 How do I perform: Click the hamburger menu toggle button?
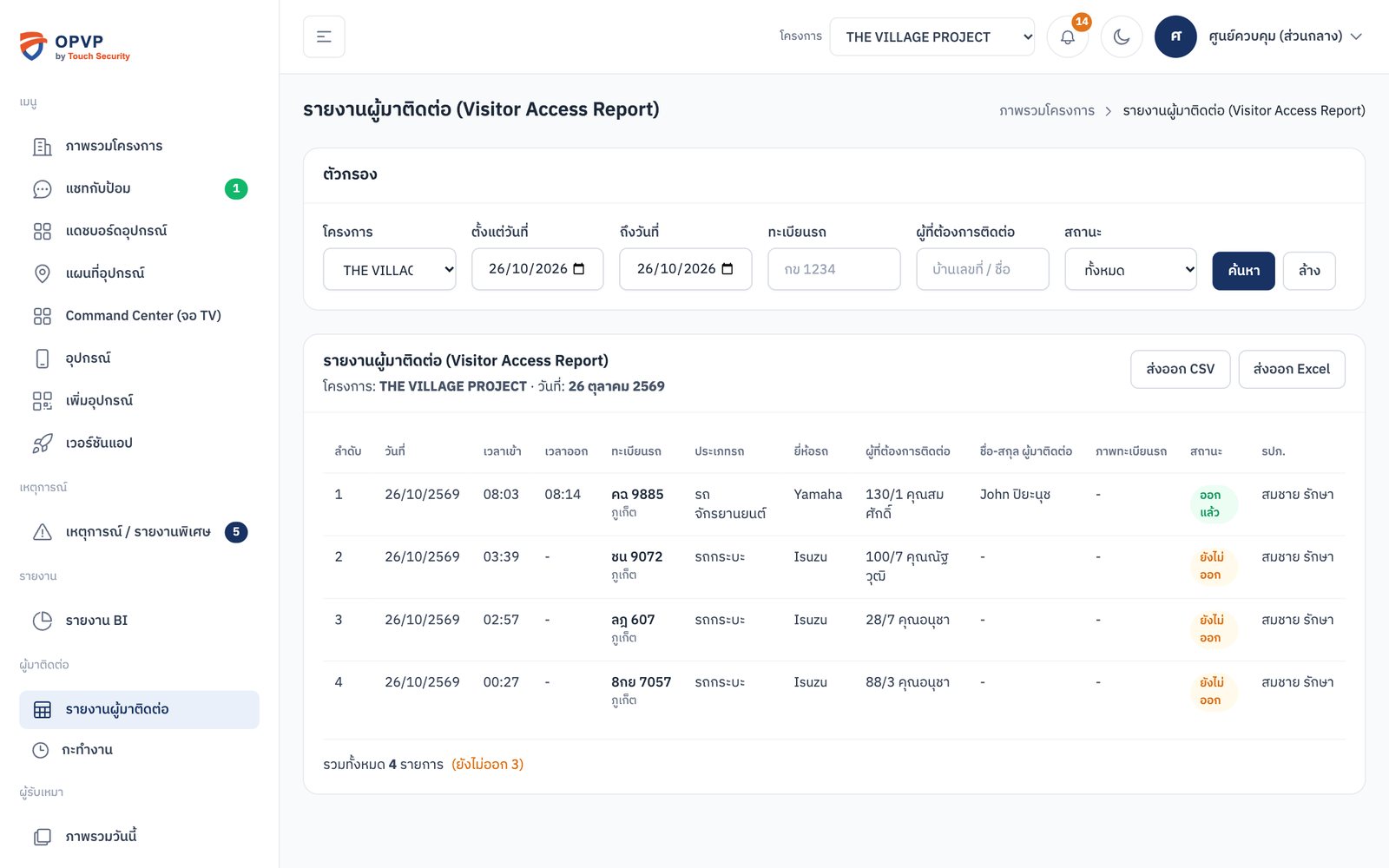point(324,36)
